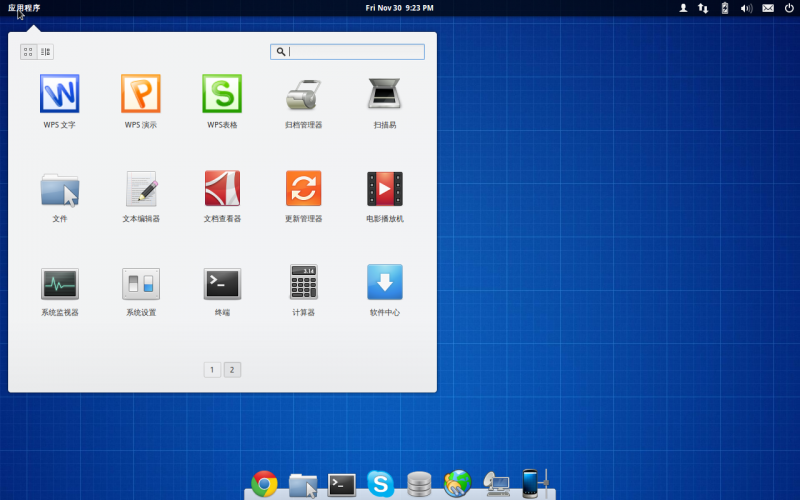Click 应用程序 menu in top panel
The image size is (800, 500).
point(24,8)
